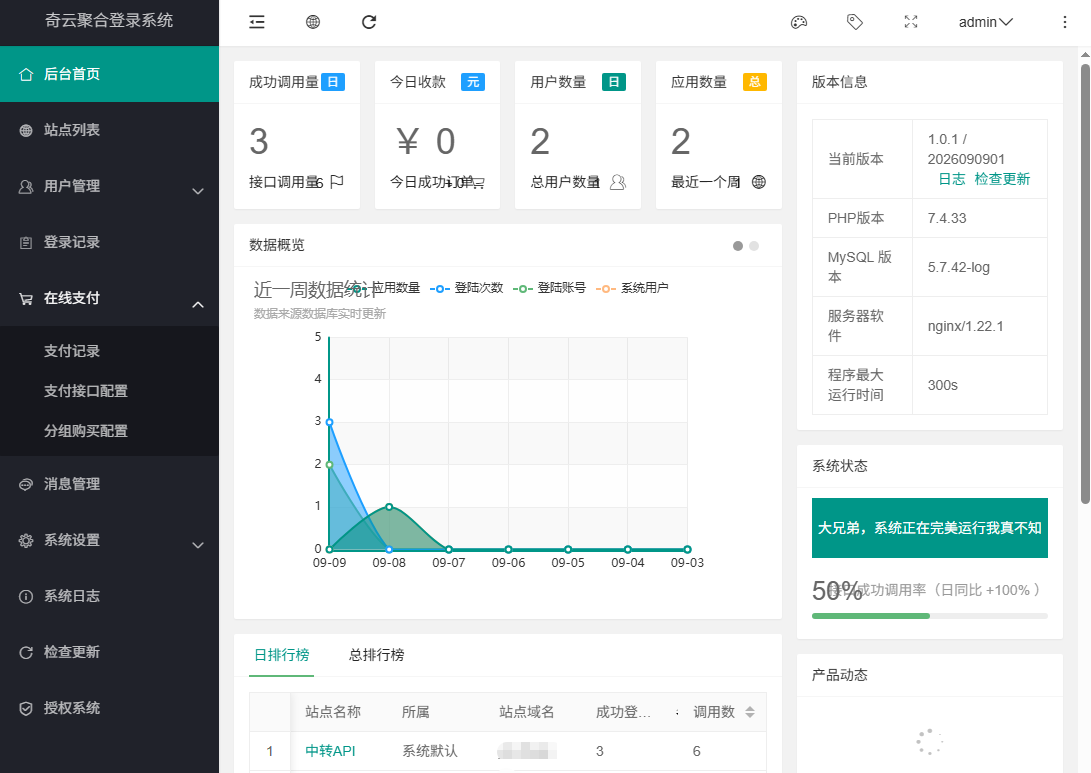Image resolution: width=1091 pixels, height=773 pixels.
Task: Click the 300s runtime value
Action: click(942, 385)
